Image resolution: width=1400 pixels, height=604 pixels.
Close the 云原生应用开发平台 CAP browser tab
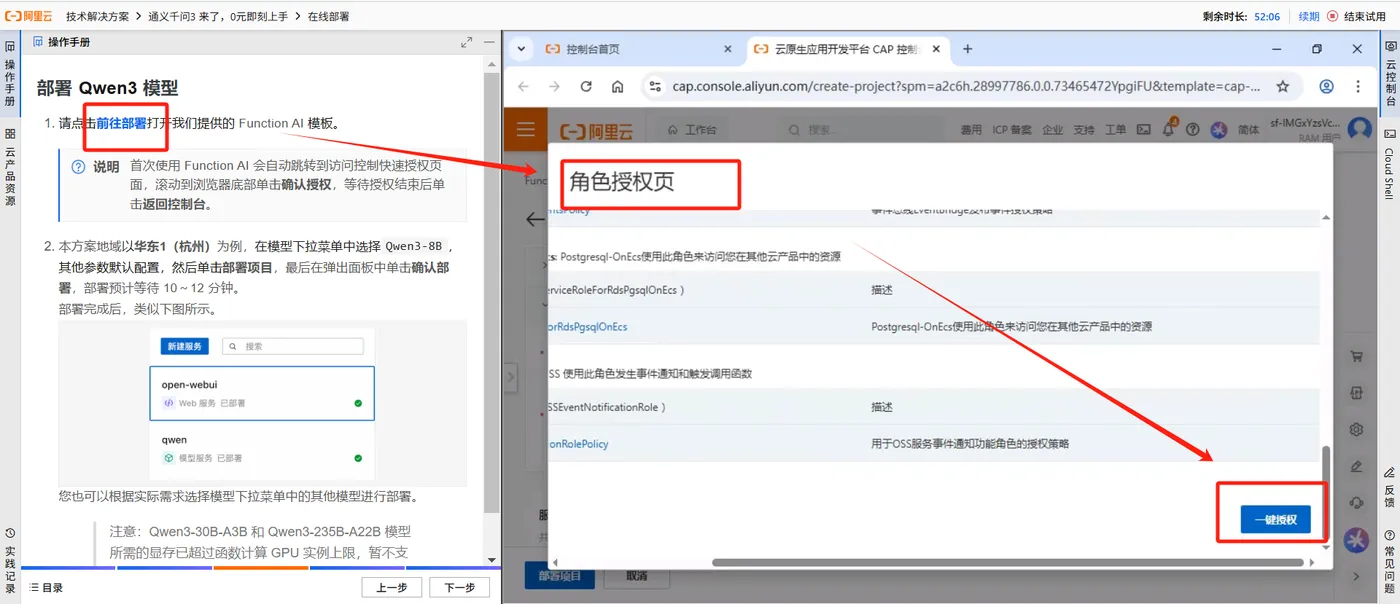[936, 49]
